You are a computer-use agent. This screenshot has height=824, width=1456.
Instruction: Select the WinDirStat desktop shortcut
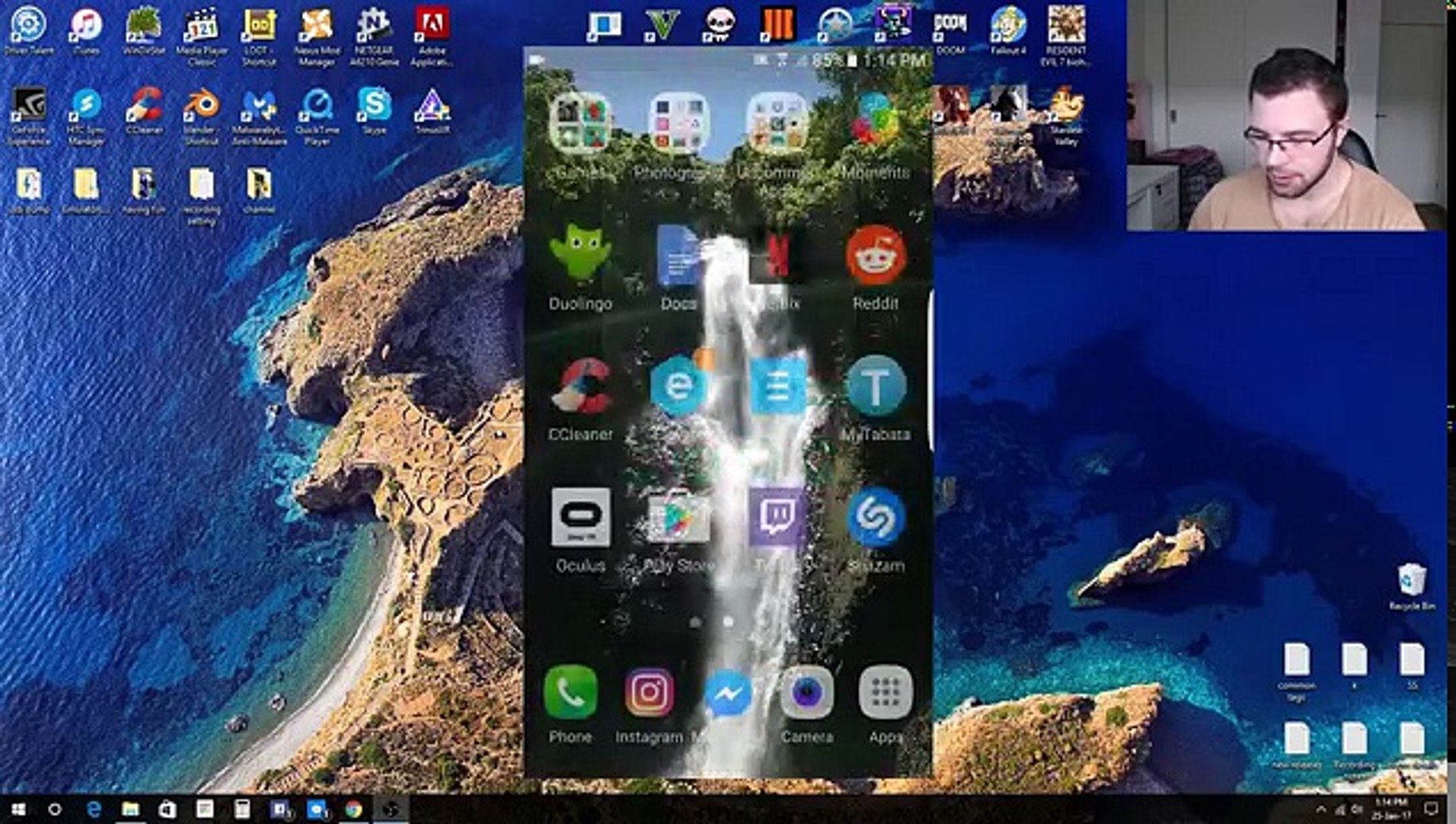tap(144, 31)
